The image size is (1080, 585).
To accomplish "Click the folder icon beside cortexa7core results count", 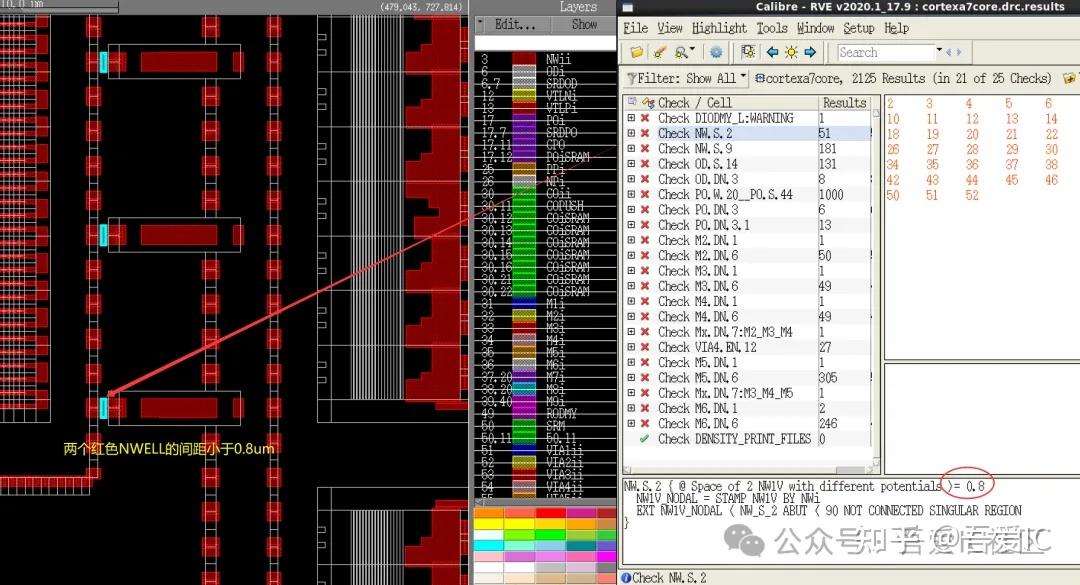I will point(1068,77).
